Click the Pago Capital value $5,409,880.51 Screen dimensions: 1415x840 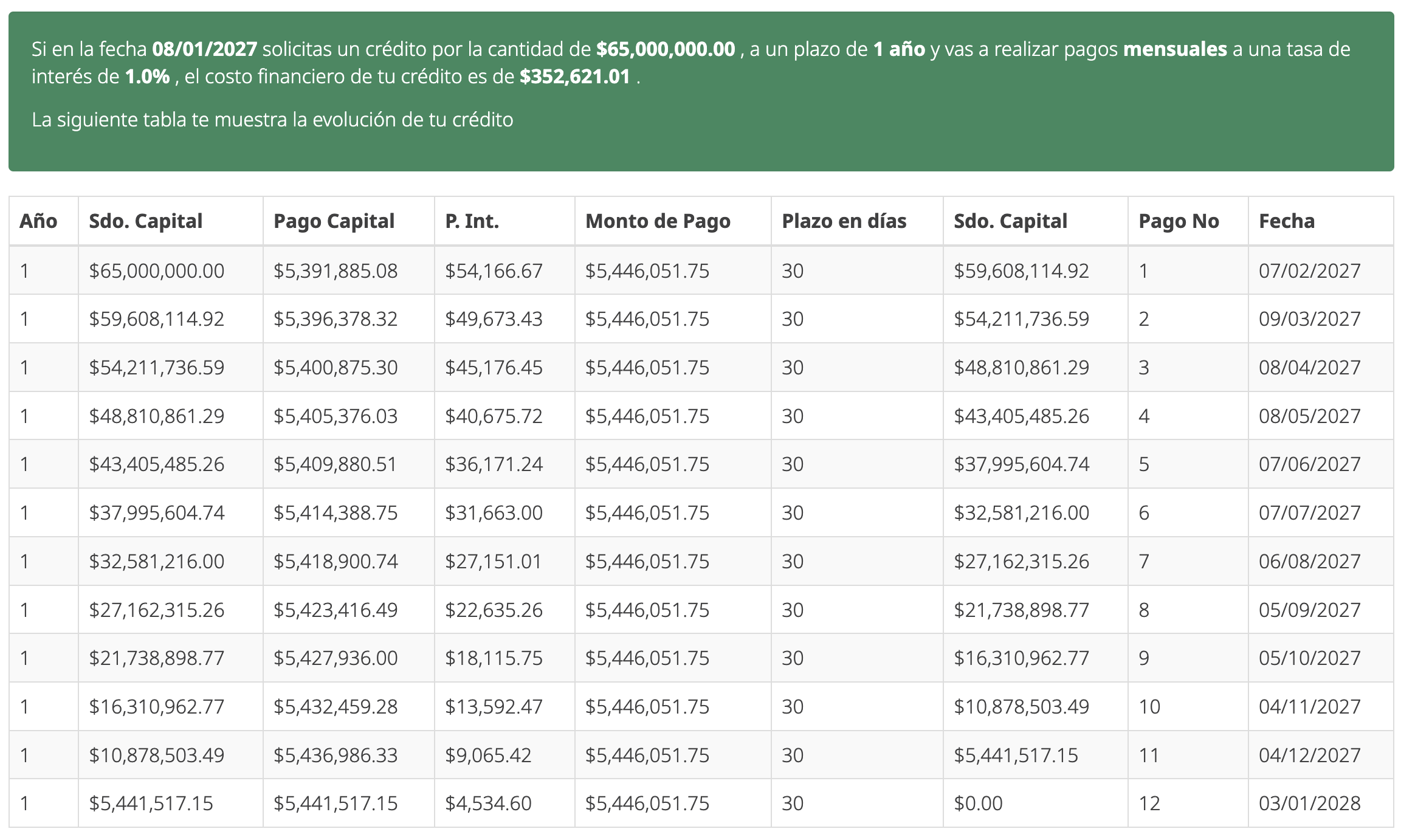pos(336,464)
